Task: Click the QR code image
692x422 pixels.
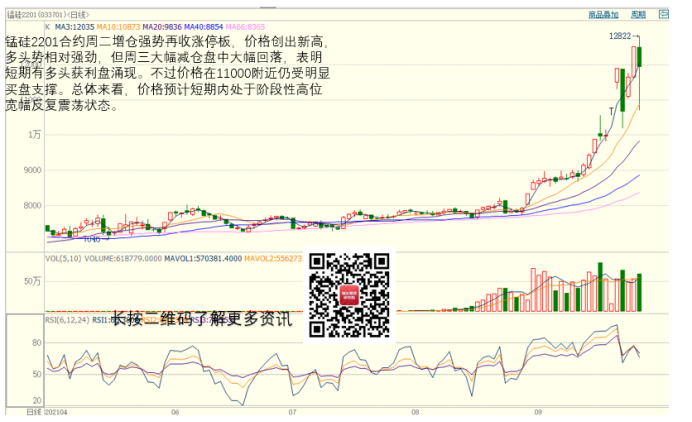Action: [x=348, y=294]
